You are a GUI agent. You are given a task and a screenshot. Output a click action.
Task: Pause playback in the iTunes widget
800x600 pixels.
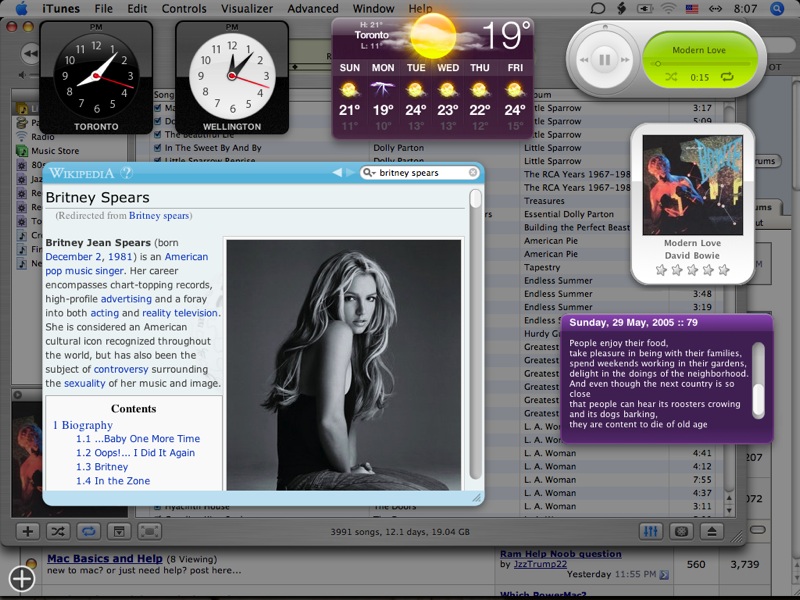pos(604,60)
